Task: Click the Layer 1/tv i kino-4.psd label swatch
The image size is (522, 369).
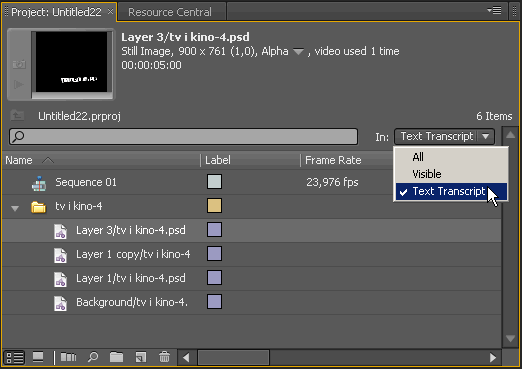Action: (214, 278)
